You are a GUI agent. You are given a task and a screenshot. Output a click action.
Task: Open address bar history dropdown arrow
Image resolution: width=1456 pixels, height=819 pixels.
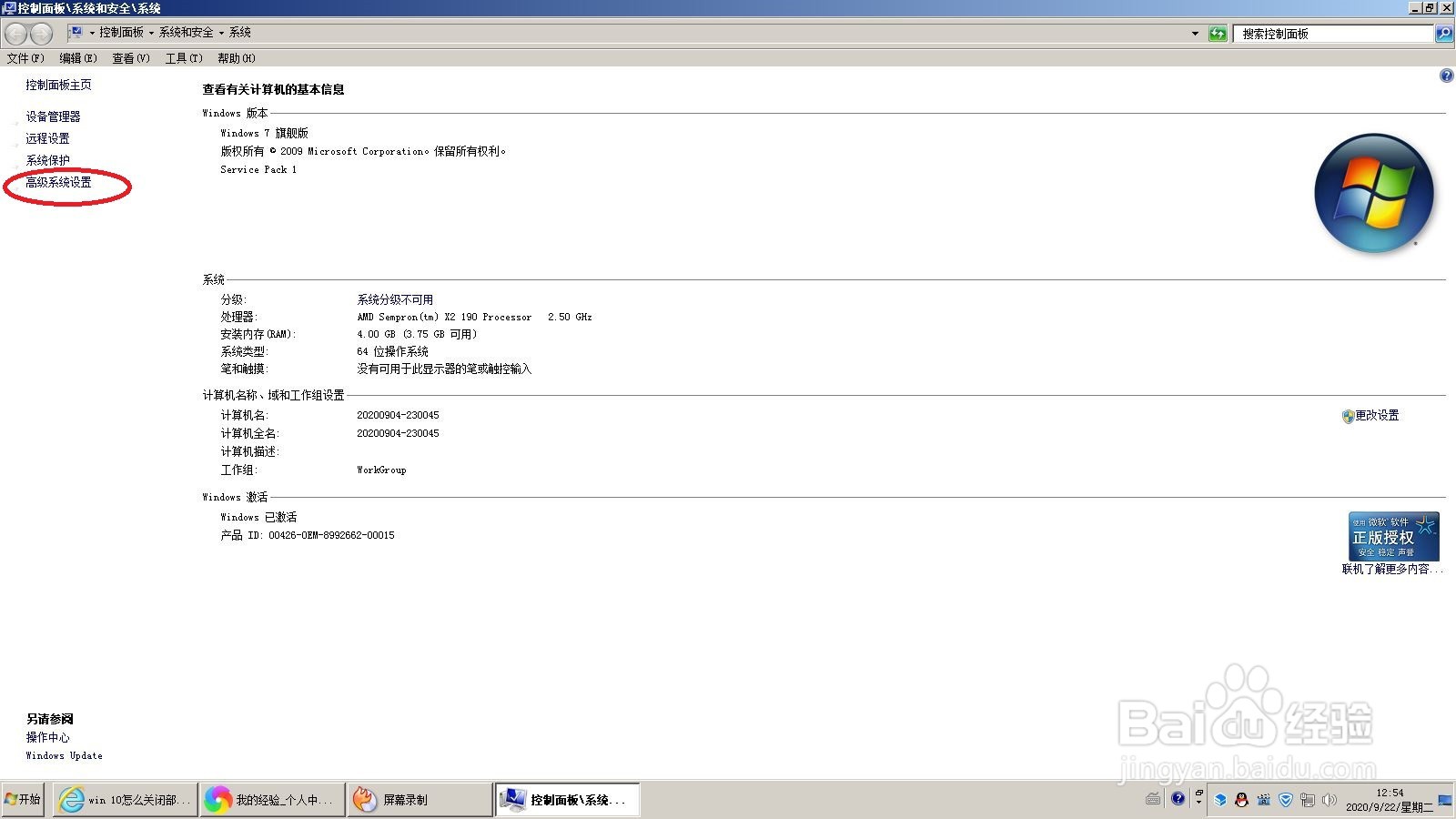pyautogui.click(x=1195, y=34)
